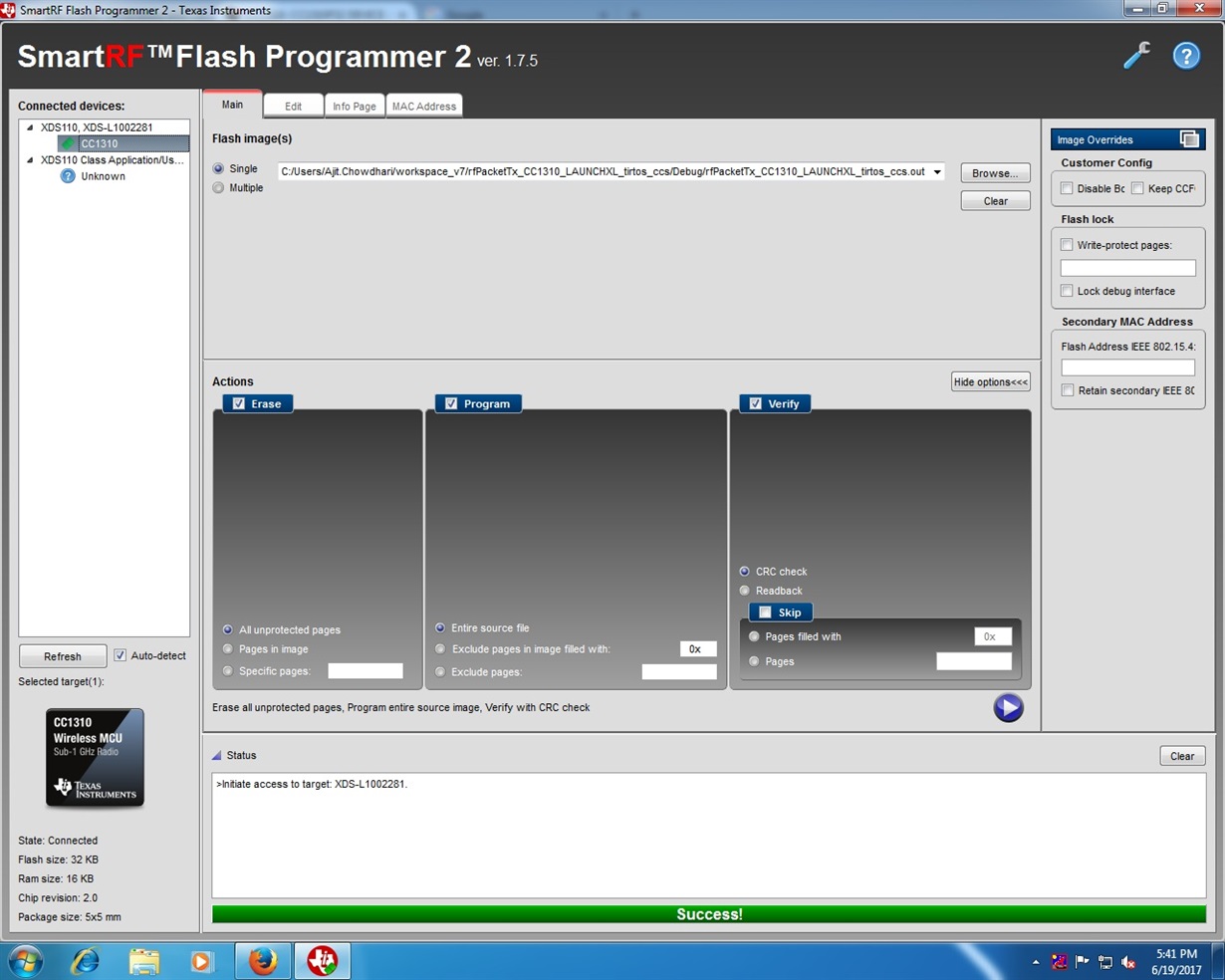Screen dimensions: 1225x980
Task: Select All unprotected pages erase option
Action: pos(228,629)
